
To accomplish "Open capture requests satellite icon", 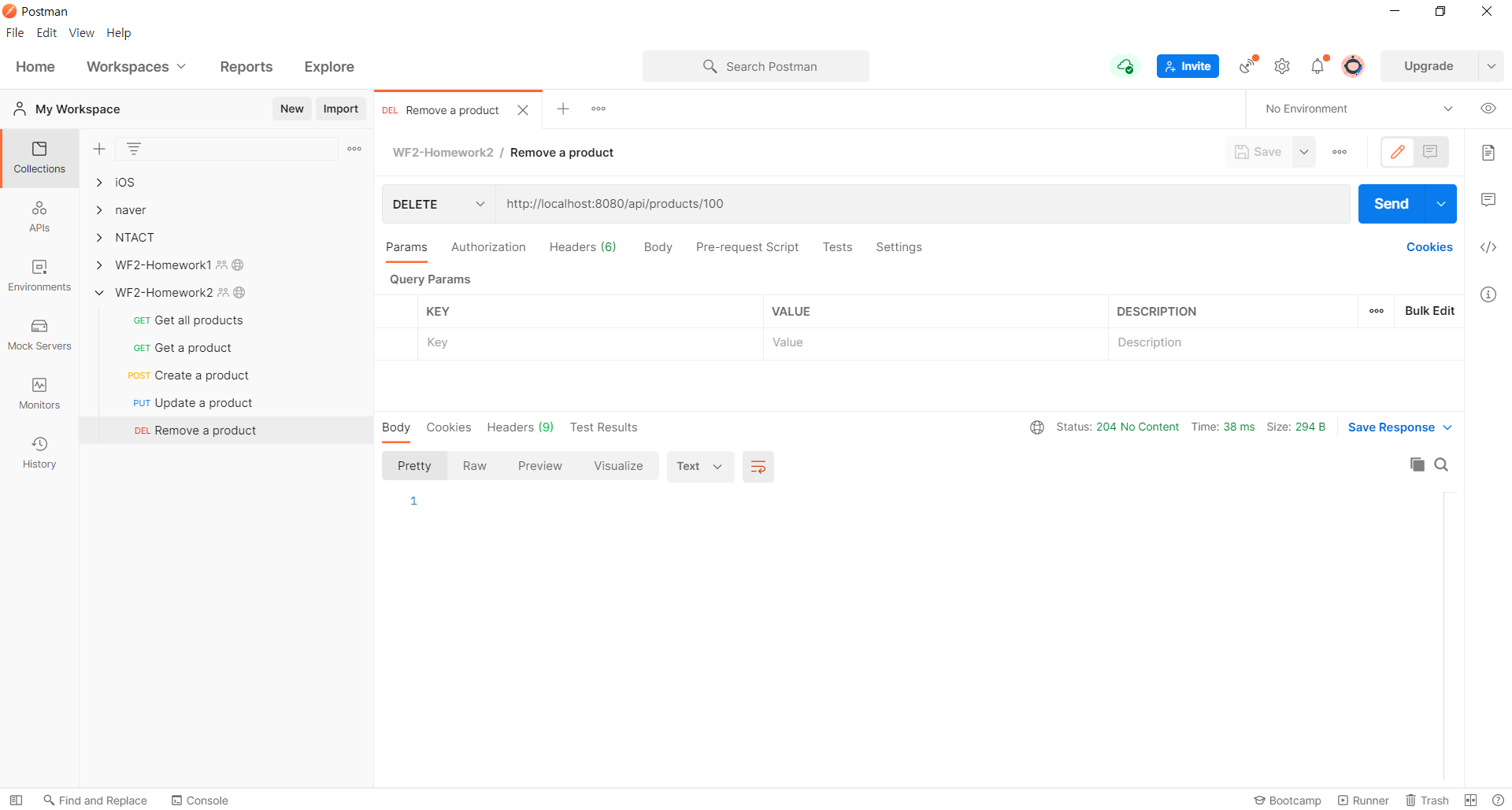I will (x=1248, y=66).
